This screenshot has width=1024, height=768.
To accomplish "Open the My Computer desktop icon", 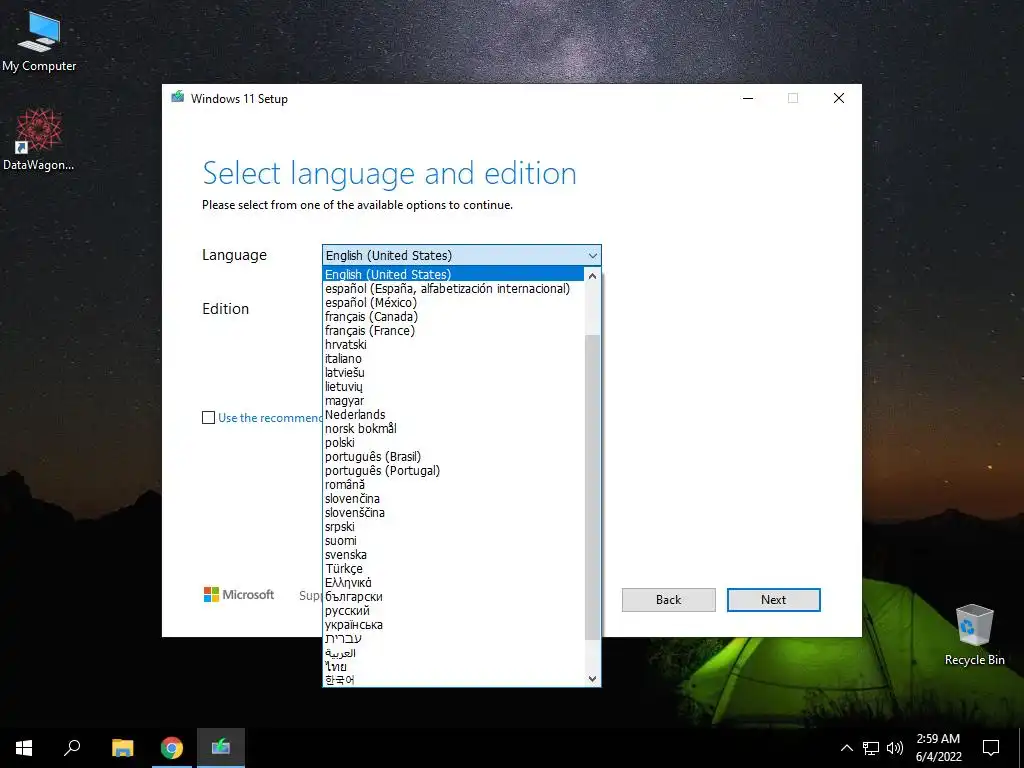I will coord(39,40).
